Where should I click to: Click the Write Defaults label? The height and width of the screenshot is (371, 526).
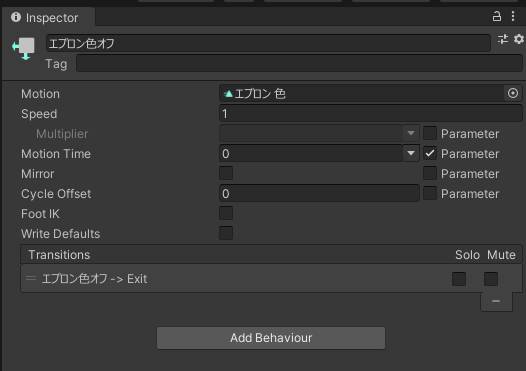[x=60, y=233]
